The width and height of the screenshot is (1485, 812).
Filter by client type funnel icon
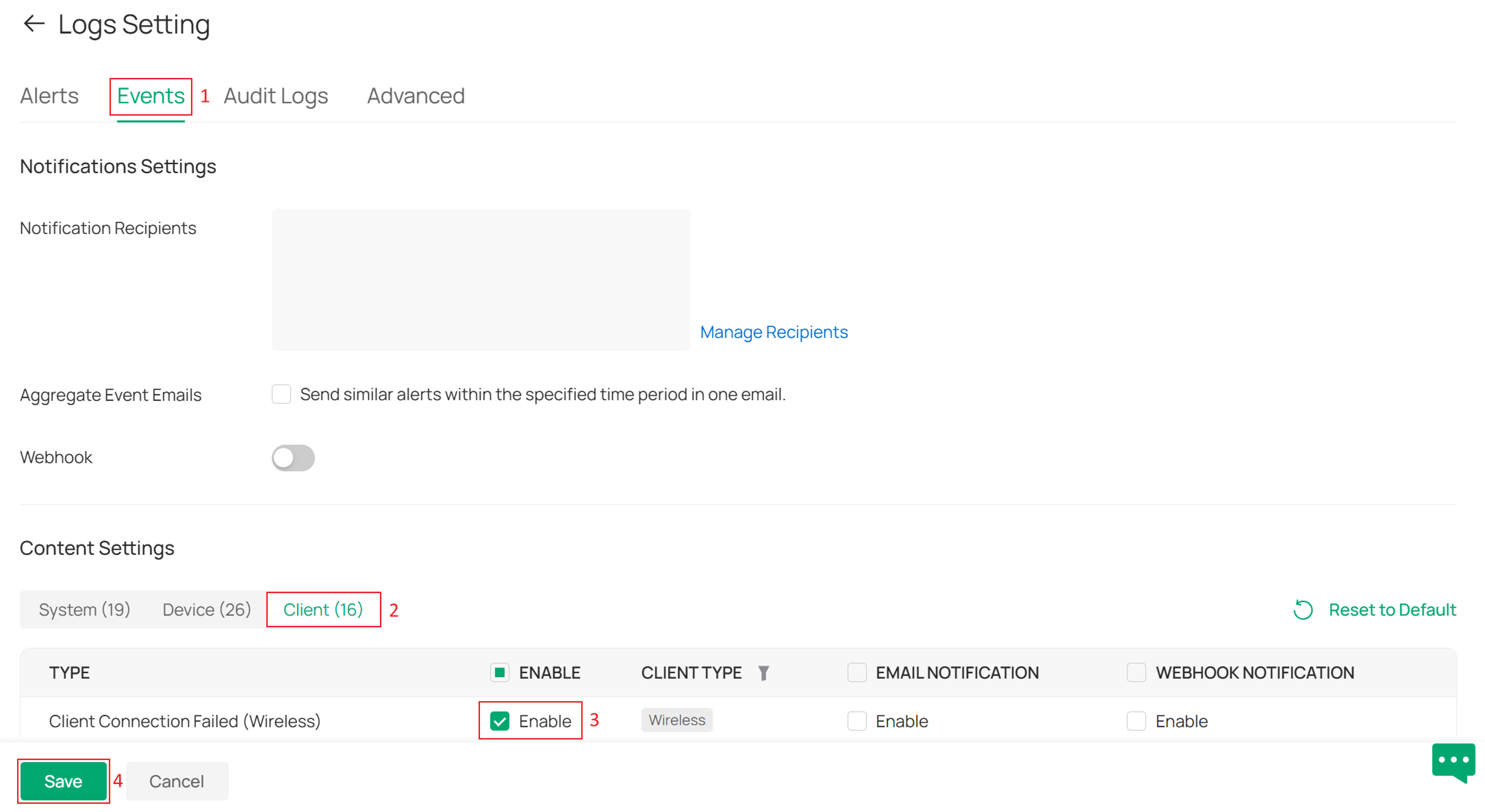coord(763,673)
